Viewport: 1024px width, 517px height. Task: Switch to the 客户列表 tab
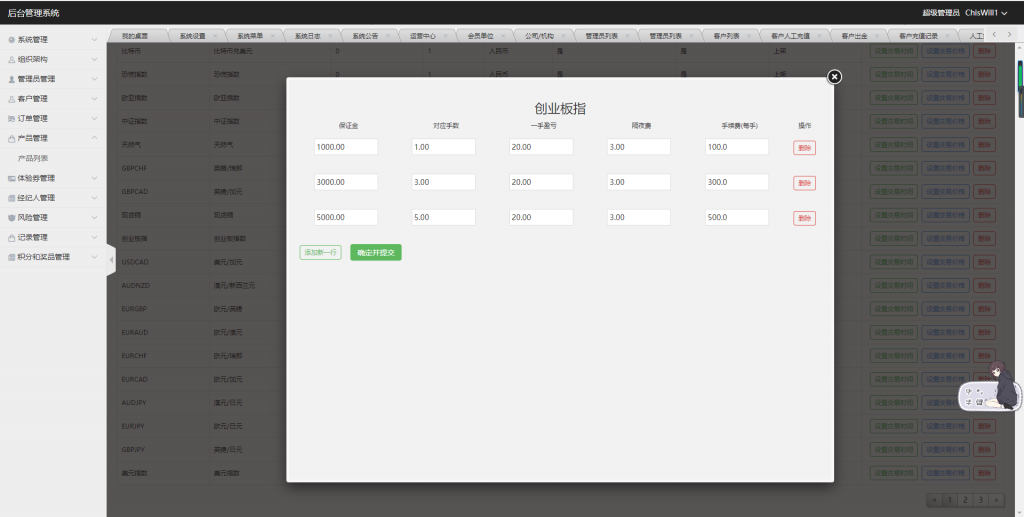(x=727, y=35)
